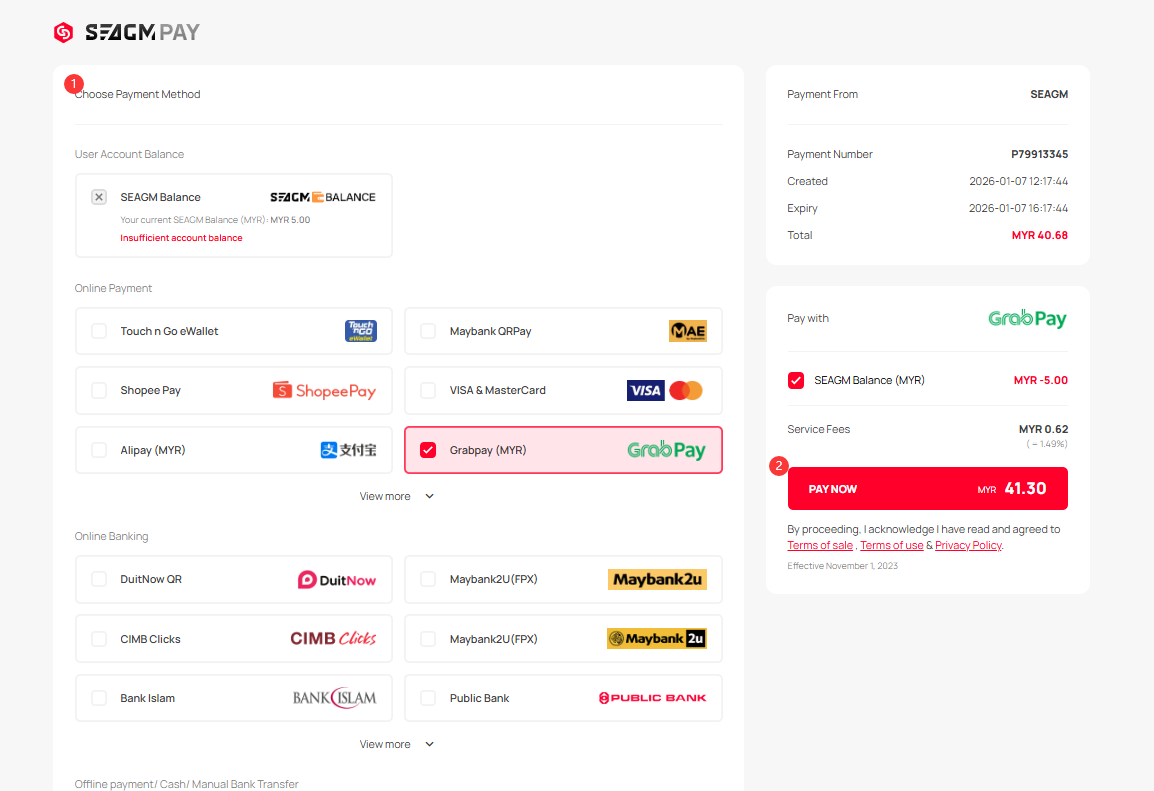Expand View more under Online Payment
Image resolution: width=1154 pixels, height=791 pixels.
tap(397, 496)
